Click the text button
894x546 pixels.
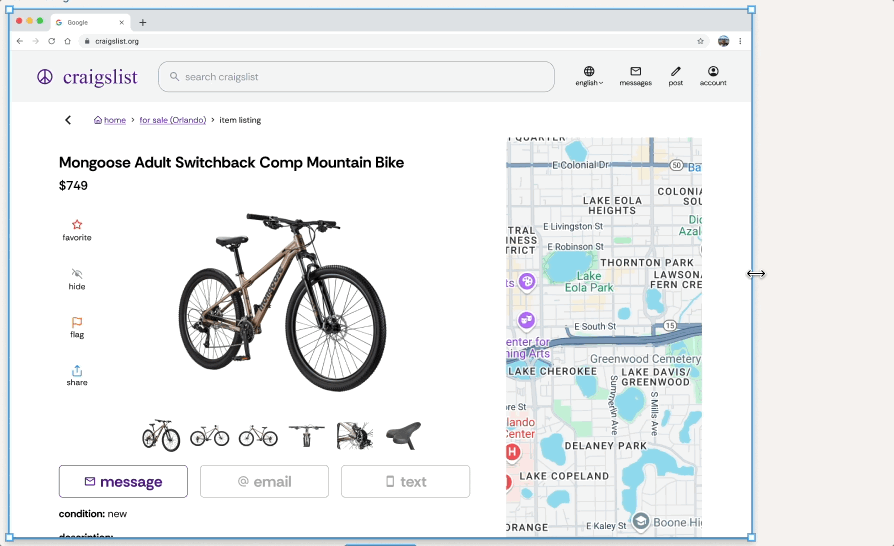coord(405,482)
